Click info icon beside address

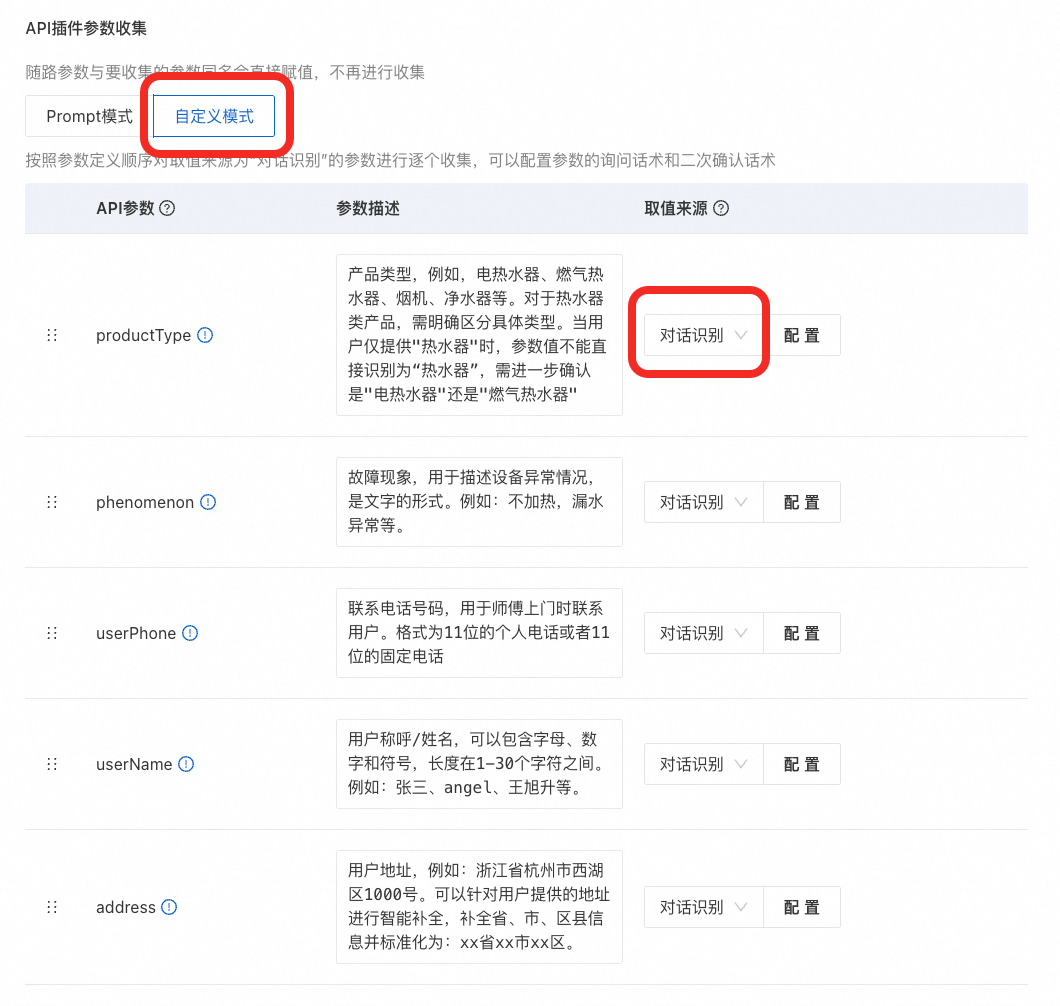tap(169, 907)
